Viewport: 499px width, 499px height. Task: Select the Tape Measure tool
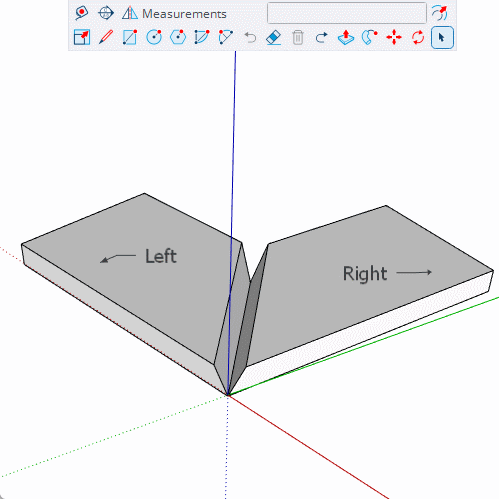(81, 13)
